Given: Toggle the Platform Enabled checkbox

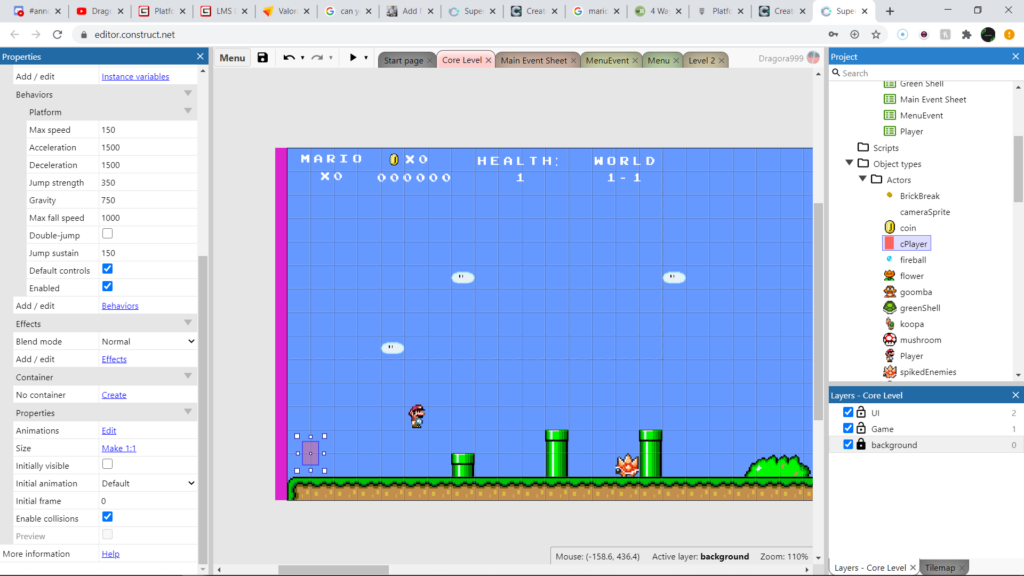Looking at the screenshot, I should (107, 287).
